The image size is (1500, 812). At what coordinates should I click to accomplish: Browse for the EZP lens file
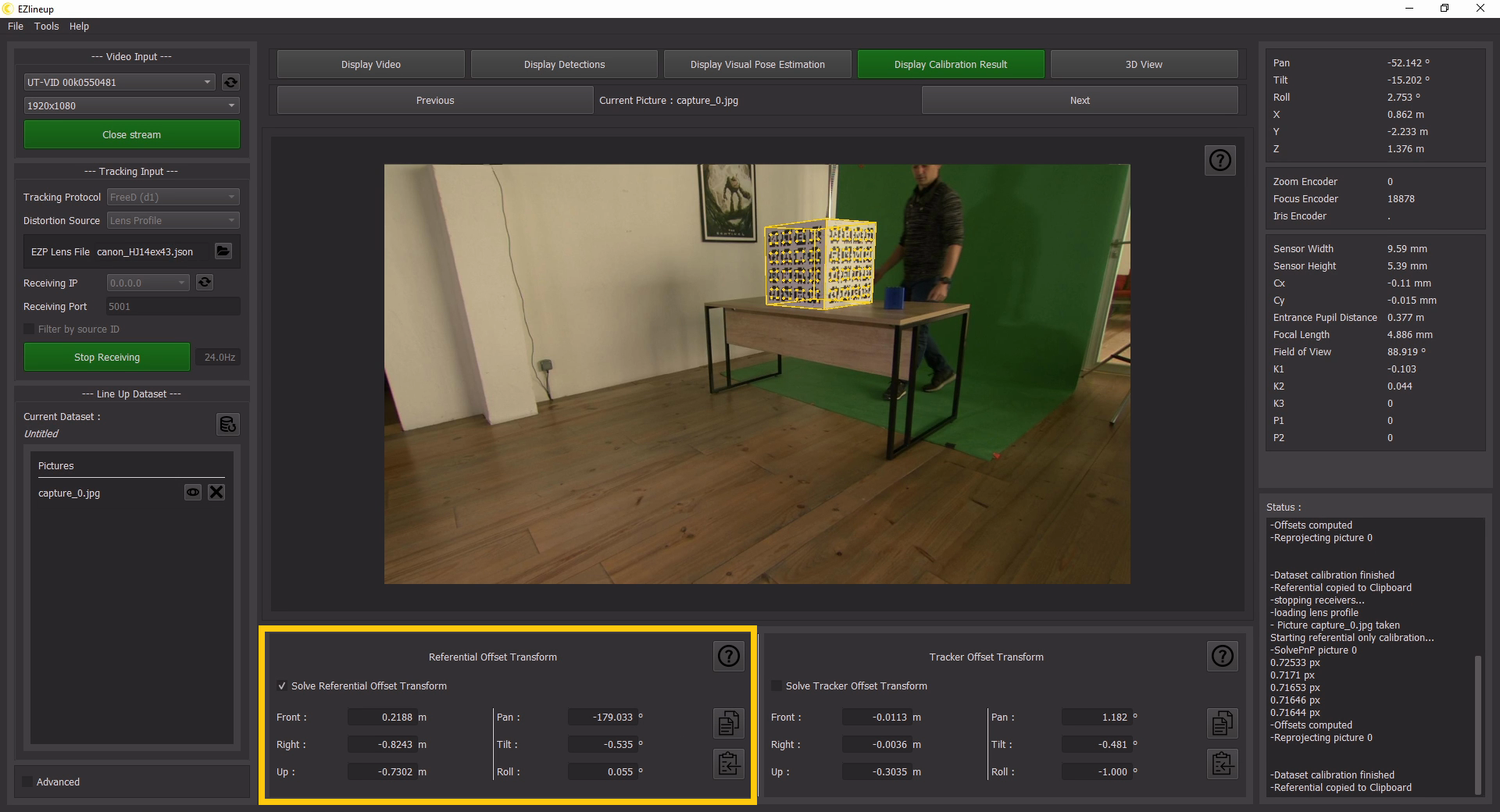[x=223, y=251]
